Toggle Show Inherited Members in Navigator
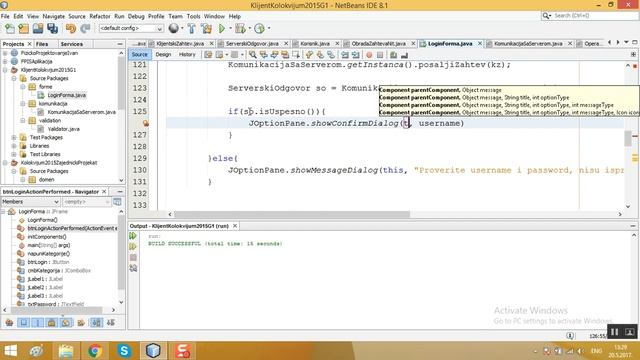Viewport: 640px width, 360px height. tap(9, 322)
